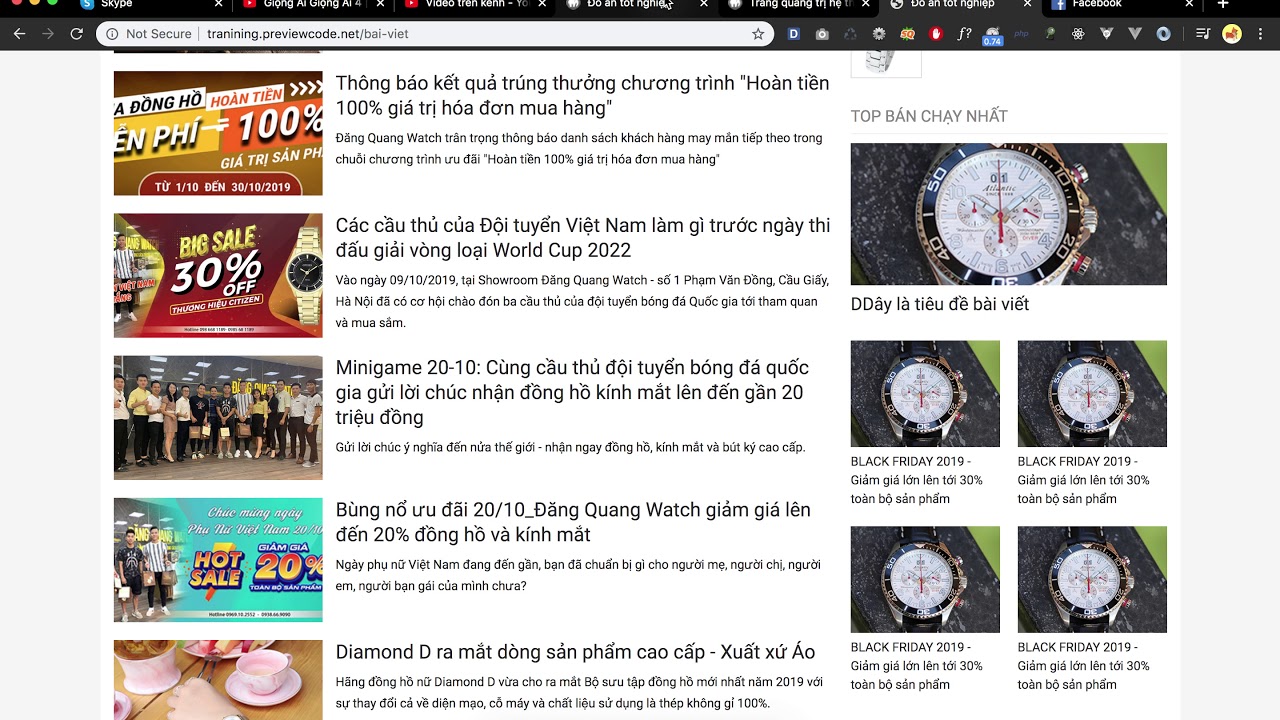The height and width of the screenshot is (720, 1280).
Task: Click the red hand blocker extension
Action: pos(936,34)
